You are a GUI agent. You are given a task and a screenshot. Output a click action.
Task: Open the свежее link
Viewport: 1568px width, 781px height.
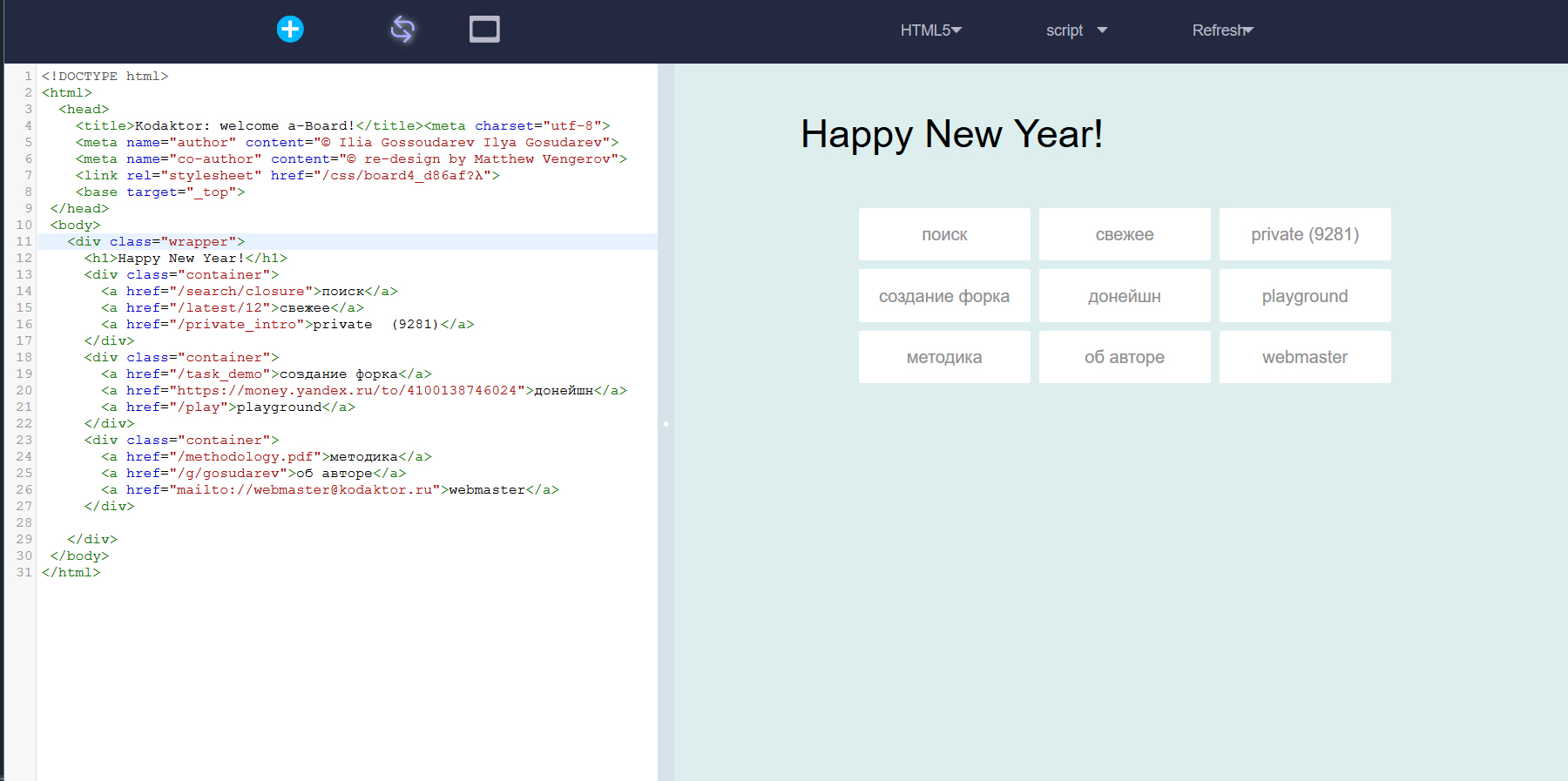click(1125, 234)
